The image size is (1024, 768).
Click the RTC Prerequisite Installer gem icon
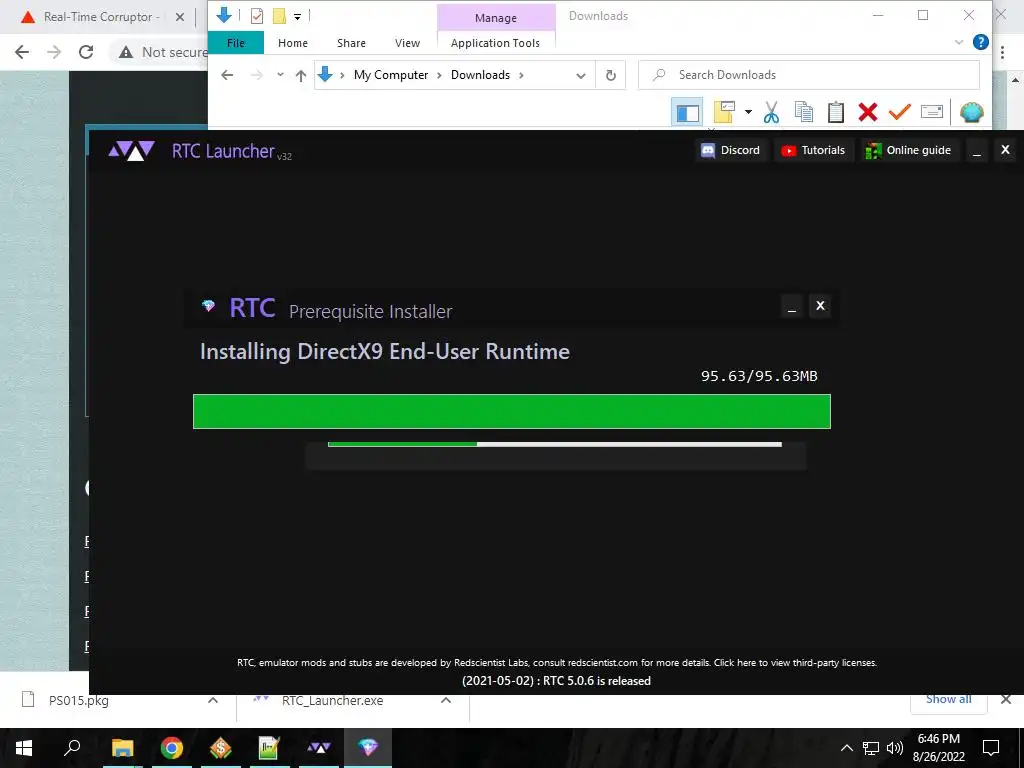(208, 306)
